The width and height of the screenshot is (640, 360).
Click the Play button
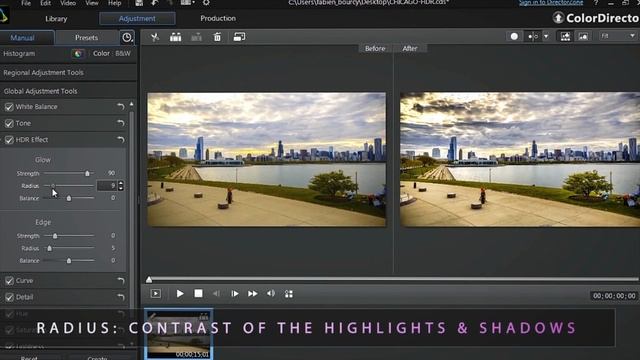coord(180,293)
